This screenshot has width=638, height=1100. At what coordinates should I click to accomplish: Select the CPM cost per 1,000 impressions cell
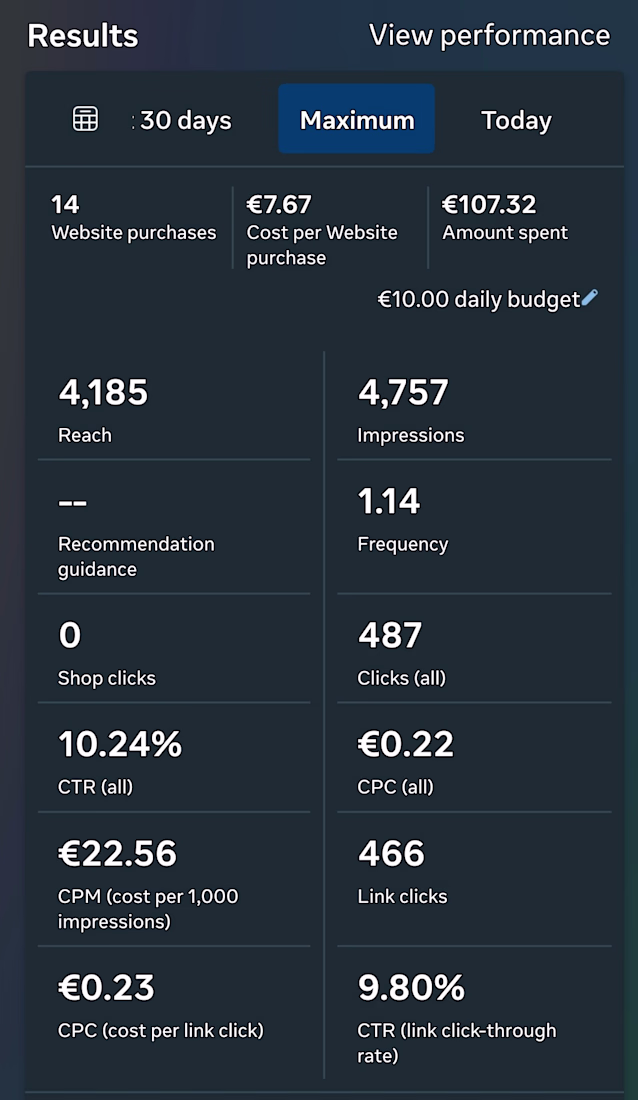click(x=174, y=881)
